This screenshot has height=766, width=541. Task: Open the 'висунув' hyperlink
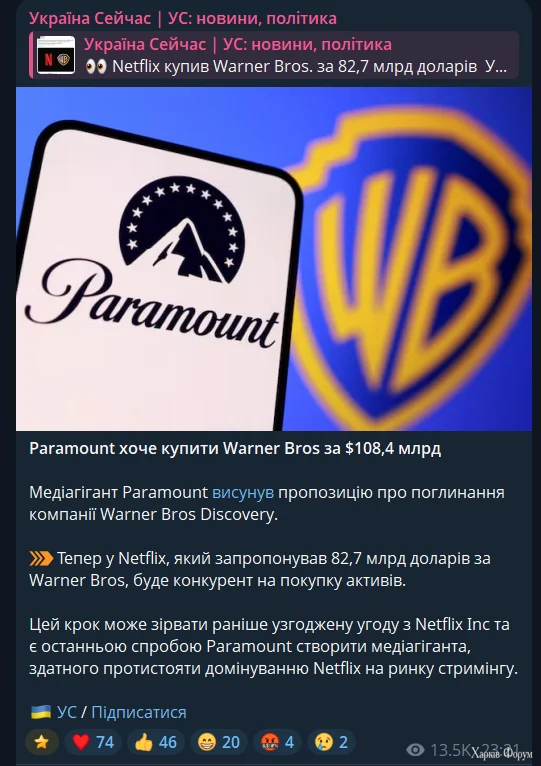(x=243, y=492)
